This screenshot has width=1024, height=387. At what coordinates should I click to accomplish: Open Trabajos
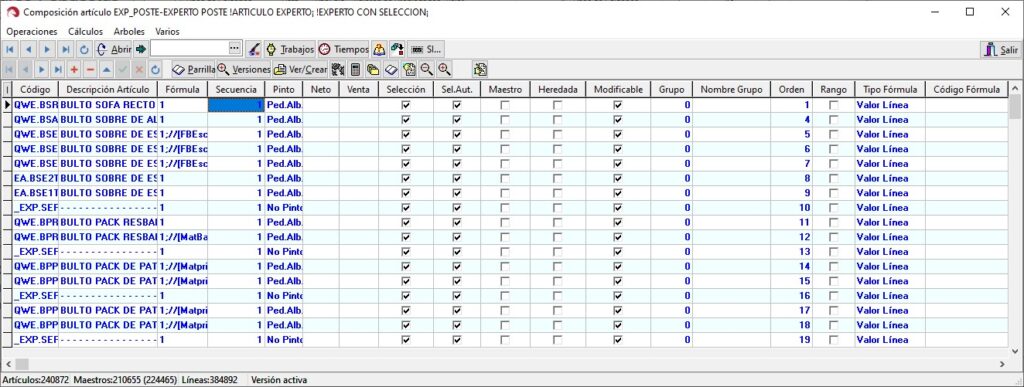tap(289, 49)
